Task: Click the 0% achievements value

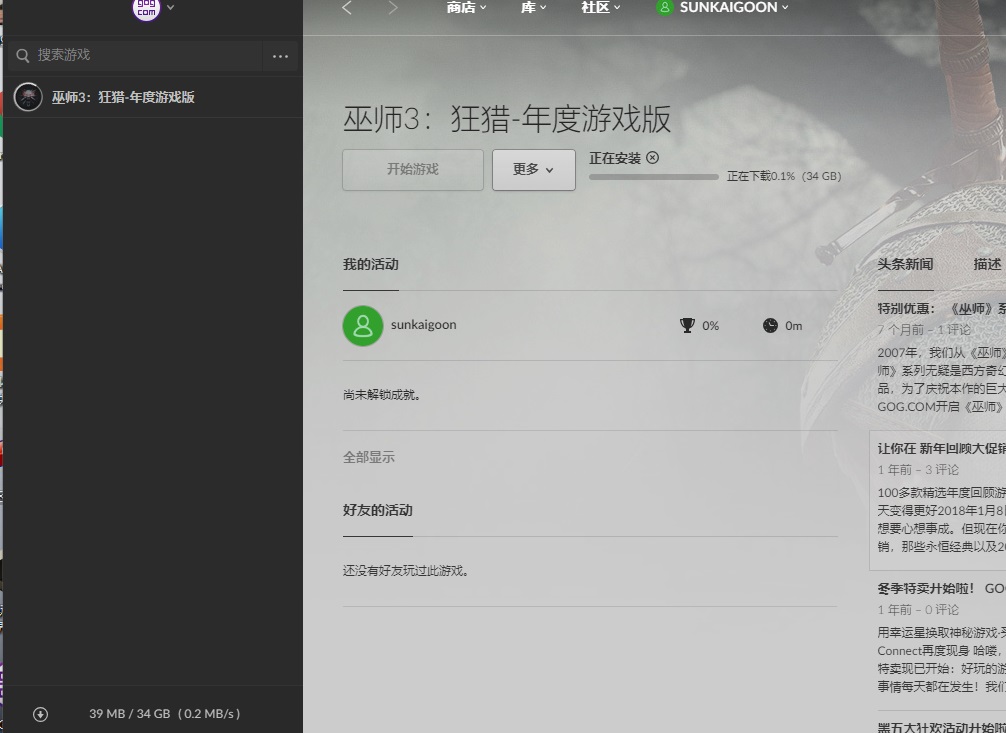Action: [x=710, y=326]
